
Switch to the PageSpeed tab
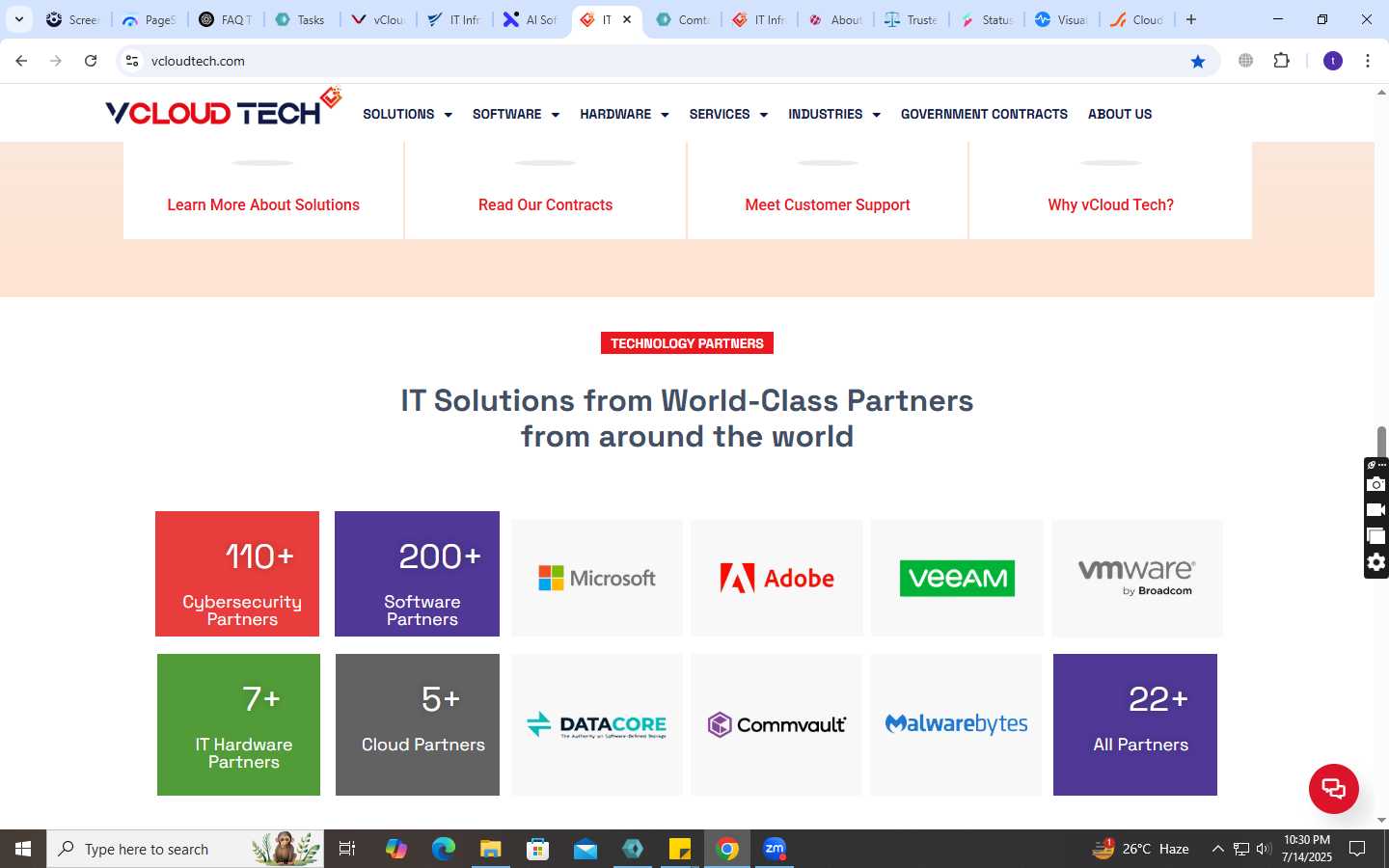tap(150, 19)
